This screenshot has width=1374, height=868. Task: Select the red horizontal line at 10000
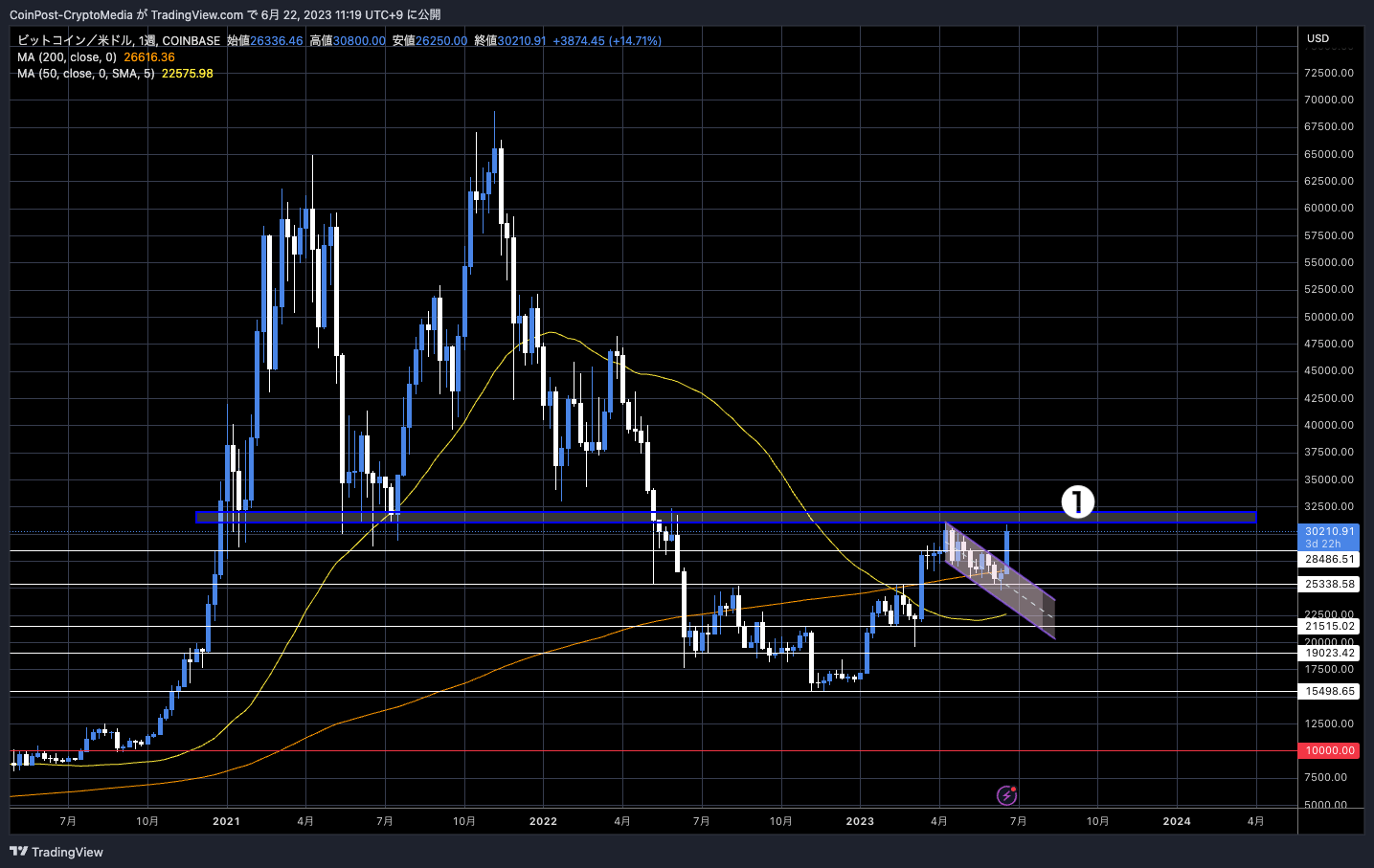pyautogui.click(x=654, y=750)
